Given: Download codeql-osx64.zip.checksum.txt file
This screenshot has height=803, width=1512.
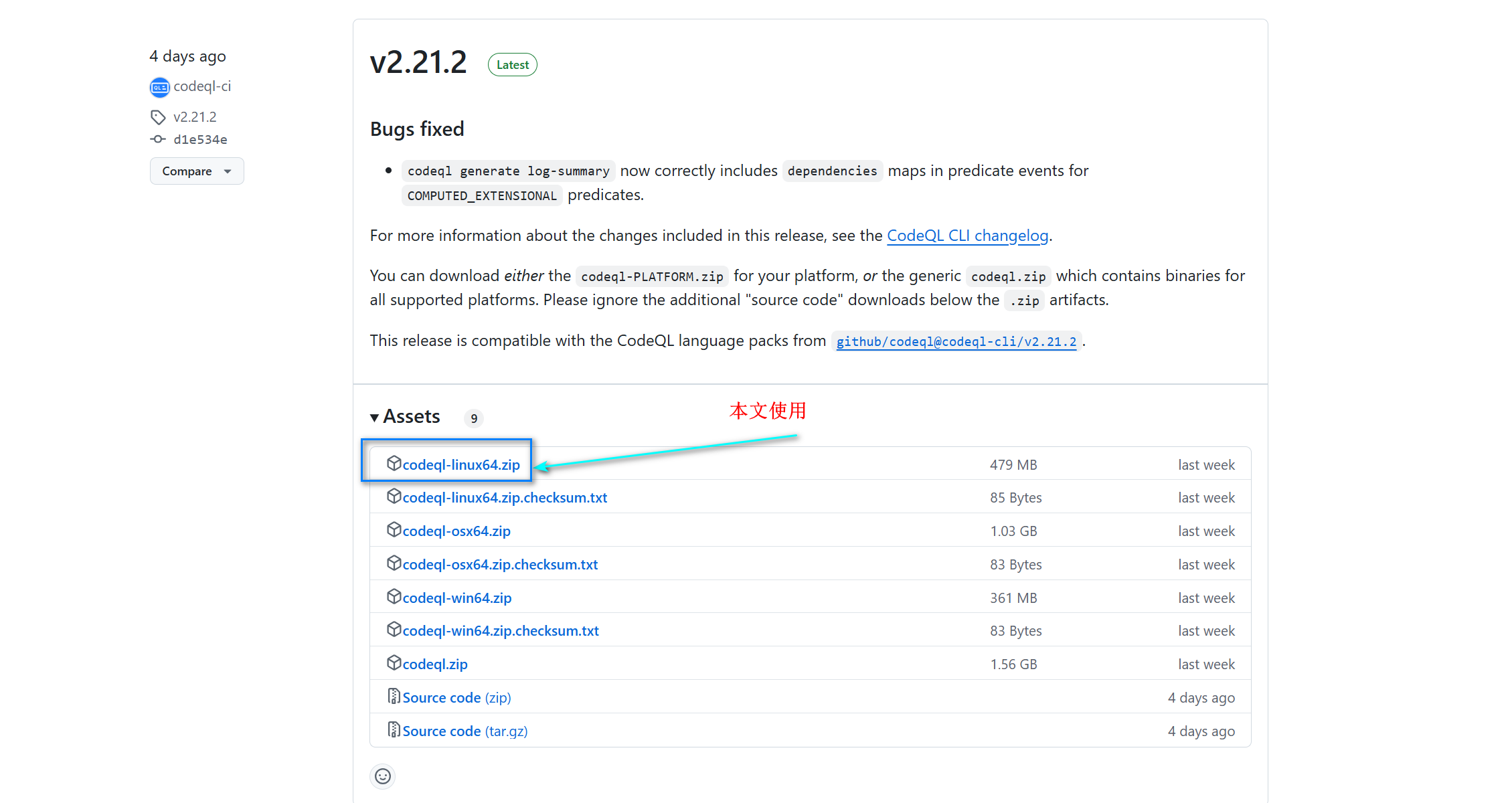Looking at the screenshot, I should click(x=500, y=565).
